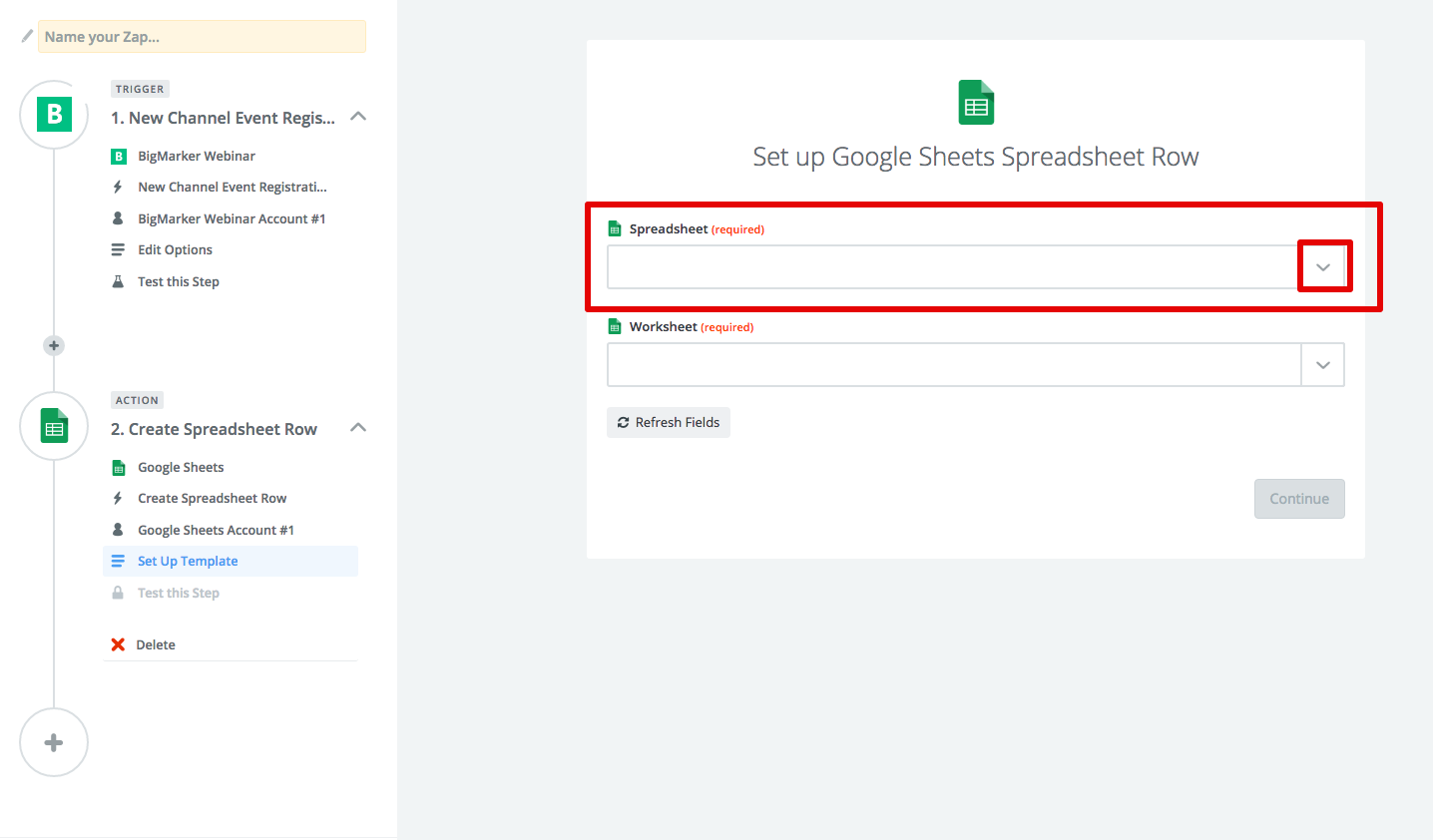
Task: Click flask icon beside Test this Step
Action: coord(118,281)
